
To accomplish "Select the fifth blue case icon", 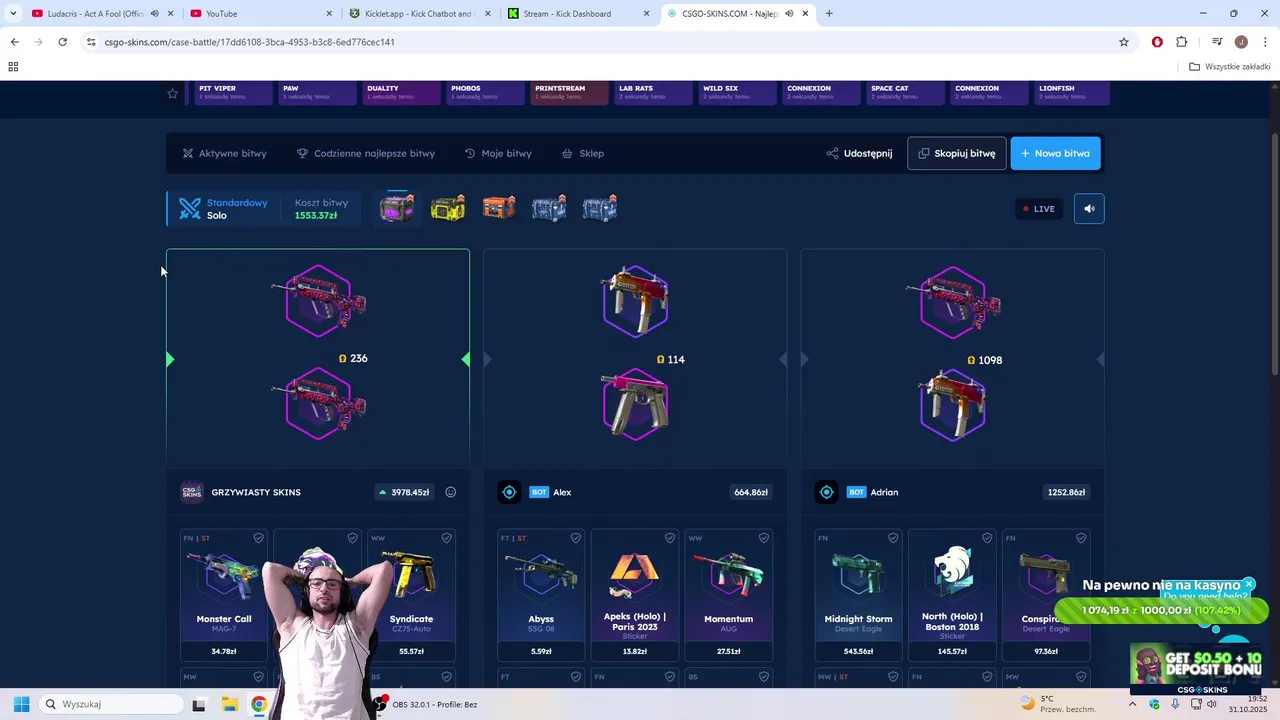I will [600, 208].
